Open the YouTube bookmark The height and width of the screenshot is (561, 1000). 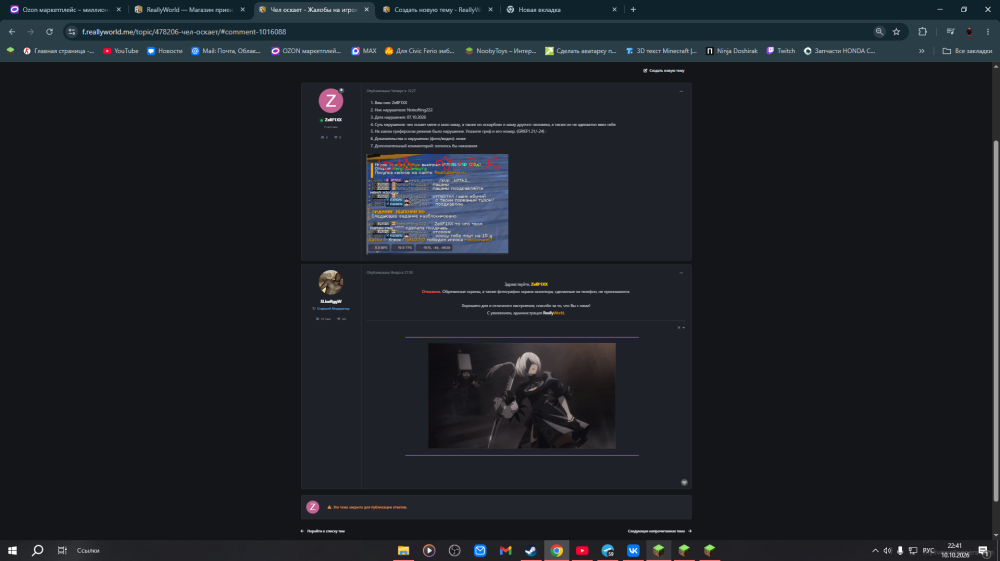coord(121,50)
